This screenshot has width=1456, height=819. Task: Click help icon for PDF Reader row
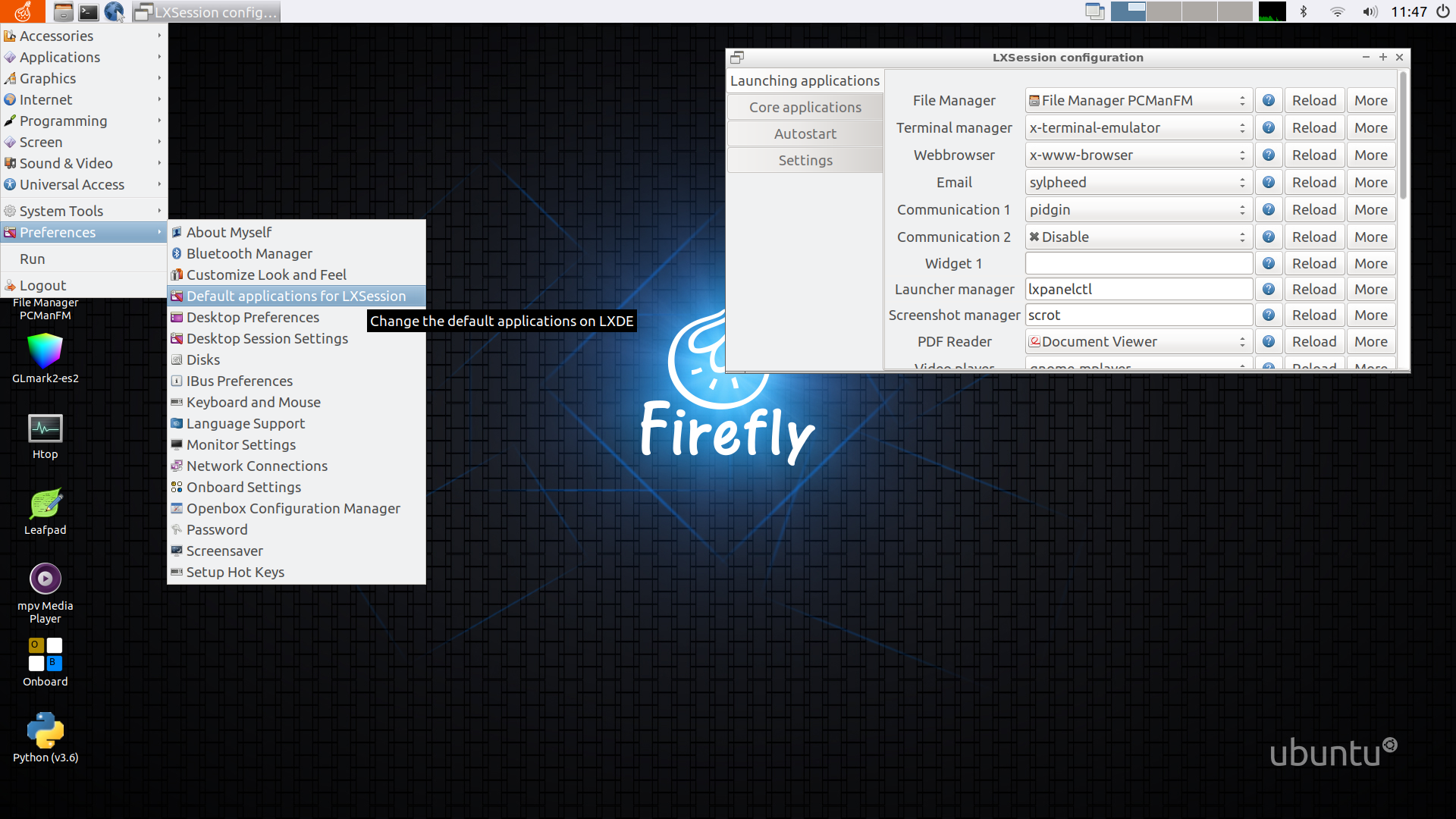(x=1268, y=341)
